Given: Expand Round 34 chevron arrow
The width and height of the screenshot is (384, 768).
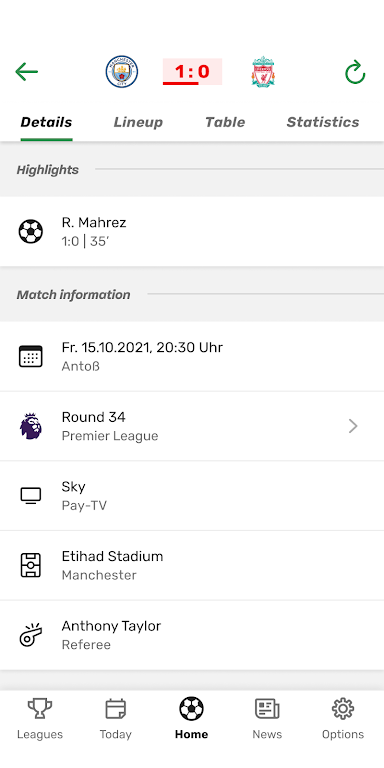Looking at the screenshot, I should 353,426.
